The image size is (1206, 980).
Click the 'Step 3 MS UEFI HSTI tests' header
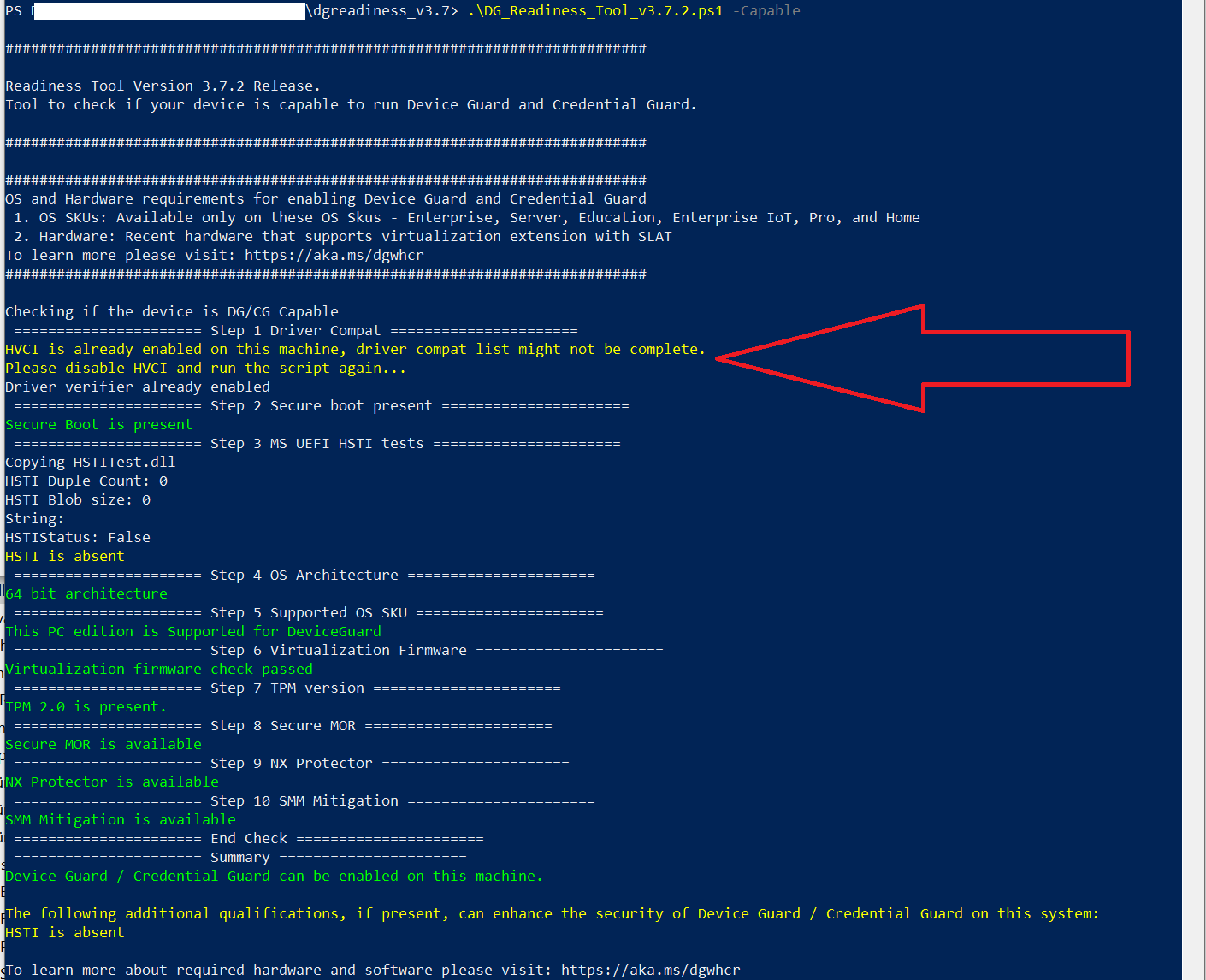[x=317, y=443]
